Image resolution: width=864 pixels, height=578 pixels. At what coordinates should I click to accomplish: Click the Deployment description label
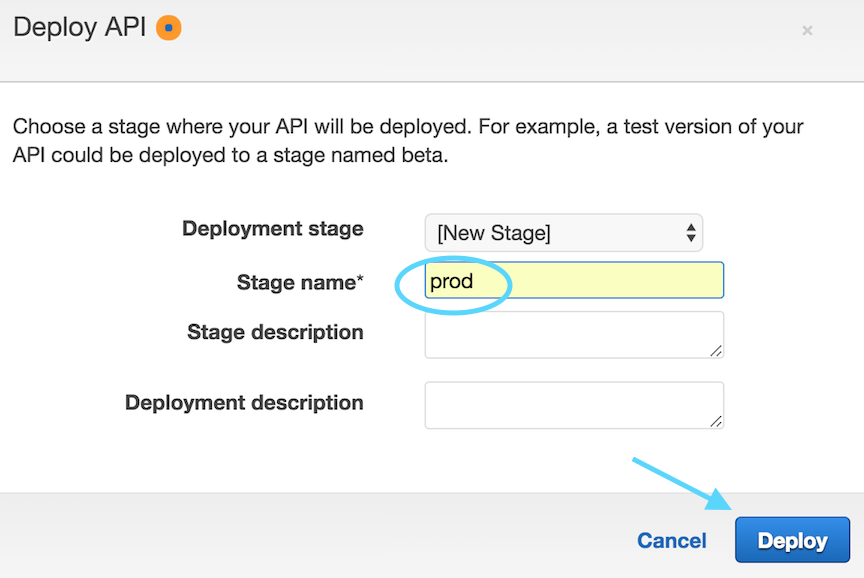click(x=244, y=403)
